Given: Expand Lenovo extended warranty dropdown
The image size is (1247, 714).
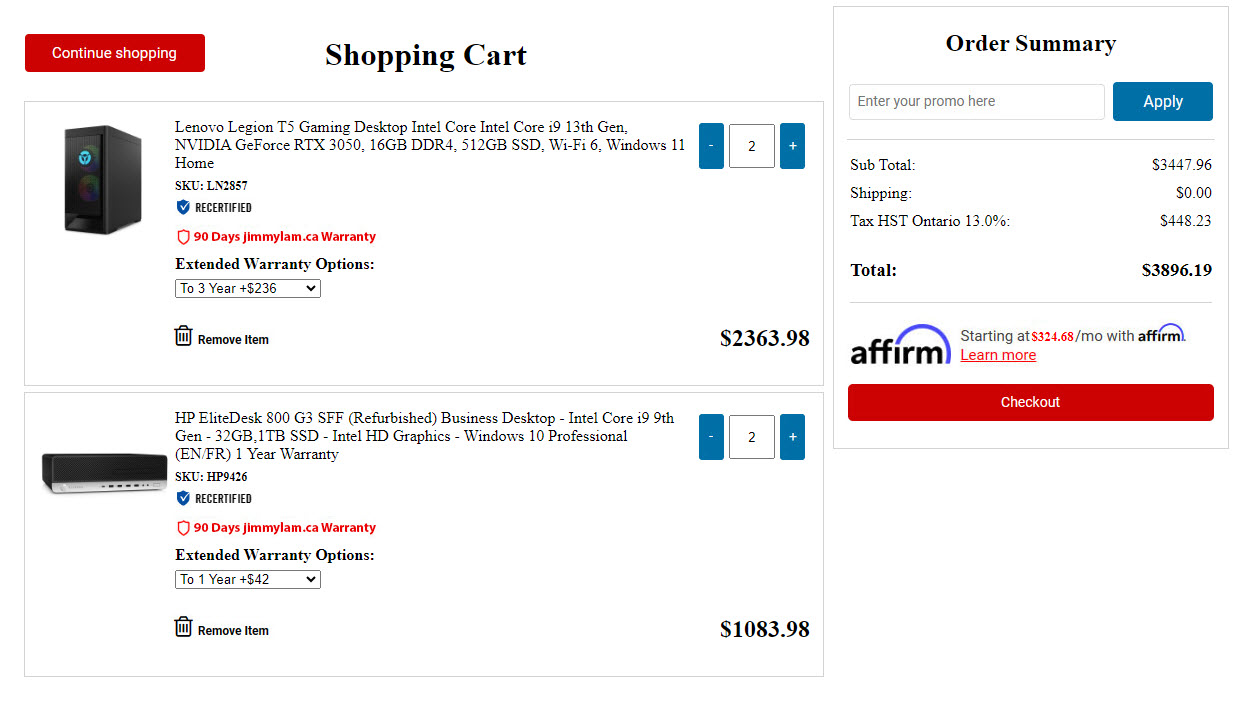Looking at the screenshot, I should point(248,288).
